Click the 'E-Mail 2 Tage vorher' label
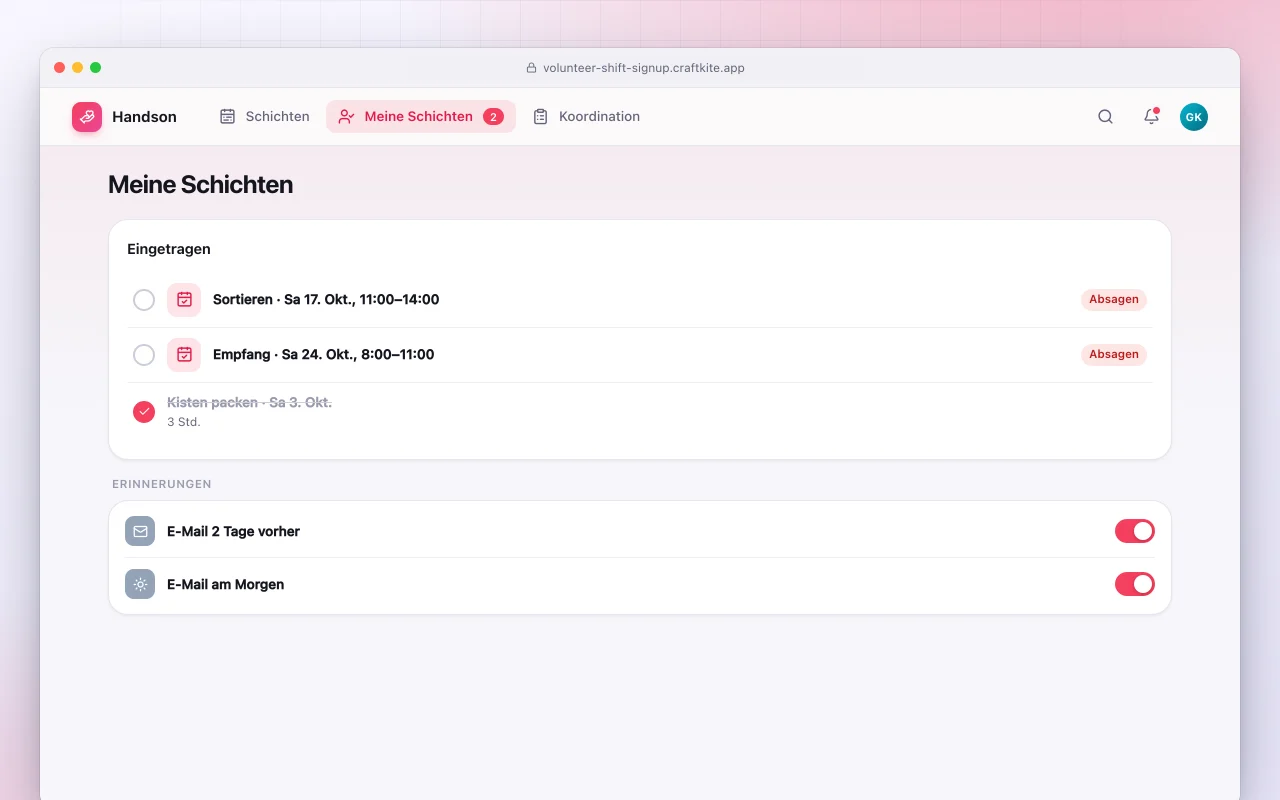1280x800 pixels. (x=233, y=531)
